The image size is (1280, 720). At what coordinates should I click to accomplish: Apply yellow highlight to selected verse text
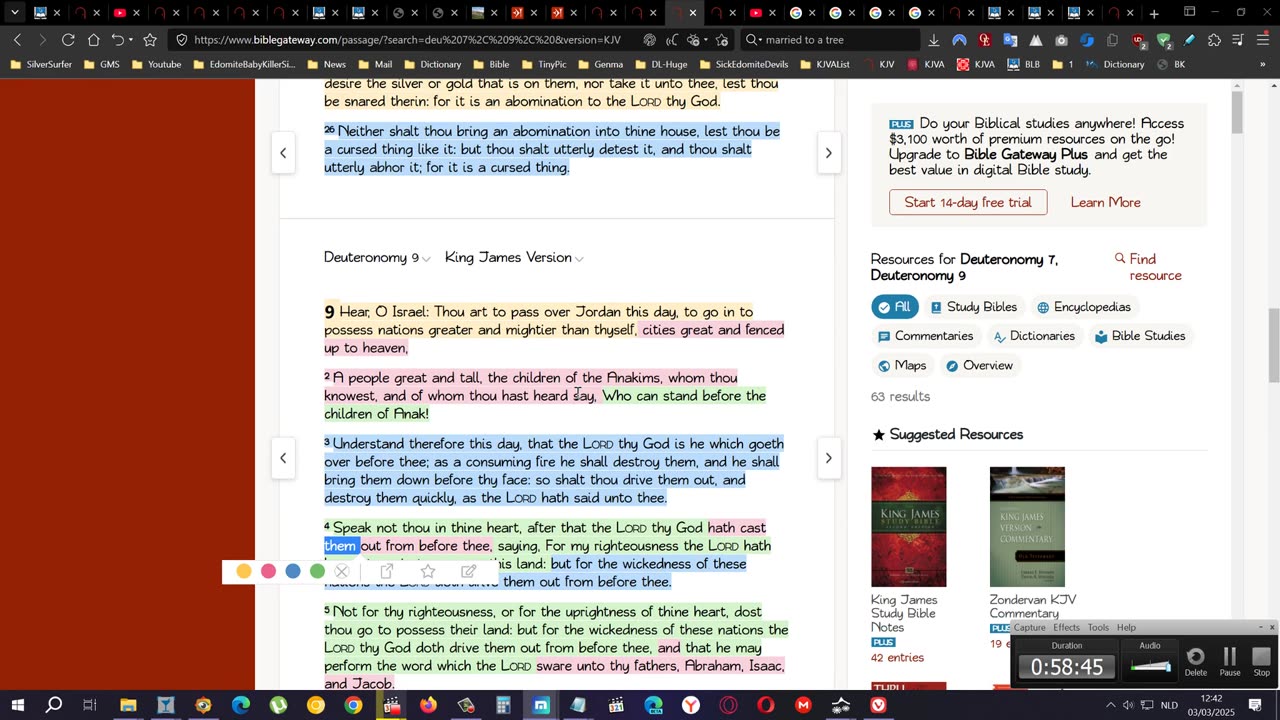(x=244, y=571)
